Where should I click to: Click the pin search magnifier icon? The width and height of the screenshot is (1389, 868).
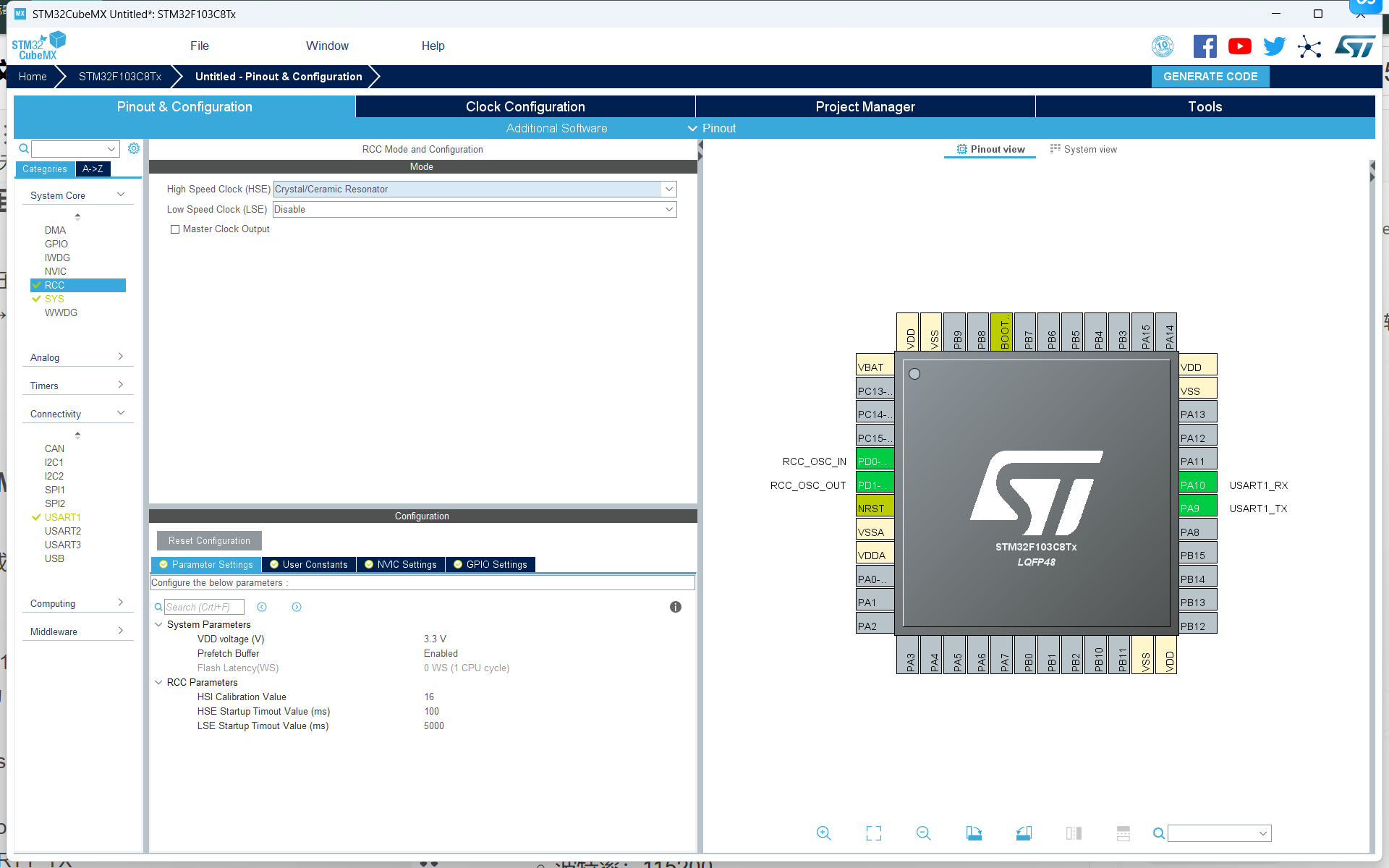[x=1158, y=833]
